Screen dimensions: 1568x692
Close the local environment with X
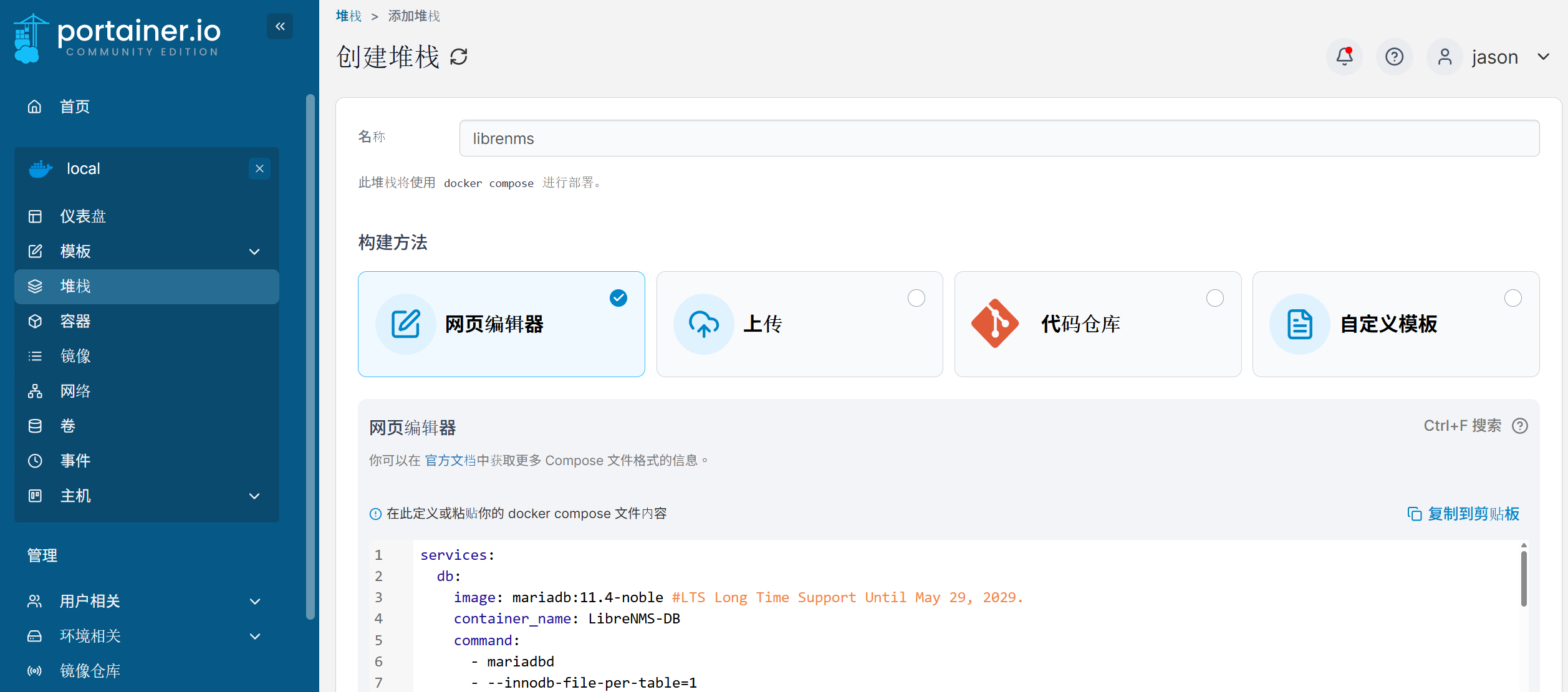pos(259,168)
